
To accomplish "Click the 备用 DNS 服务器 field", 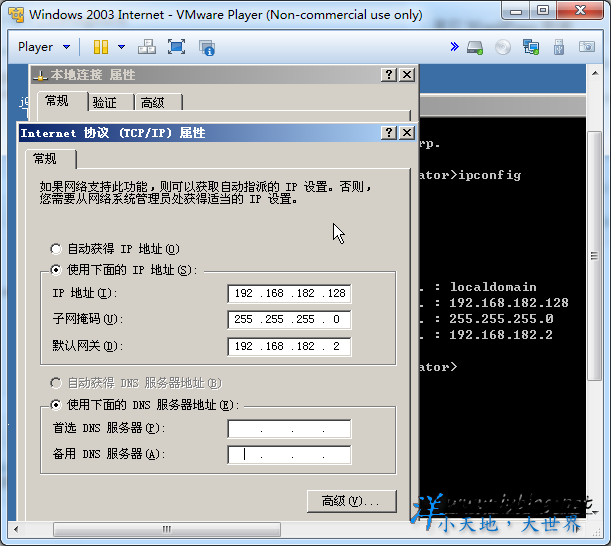I will (289, 455).
